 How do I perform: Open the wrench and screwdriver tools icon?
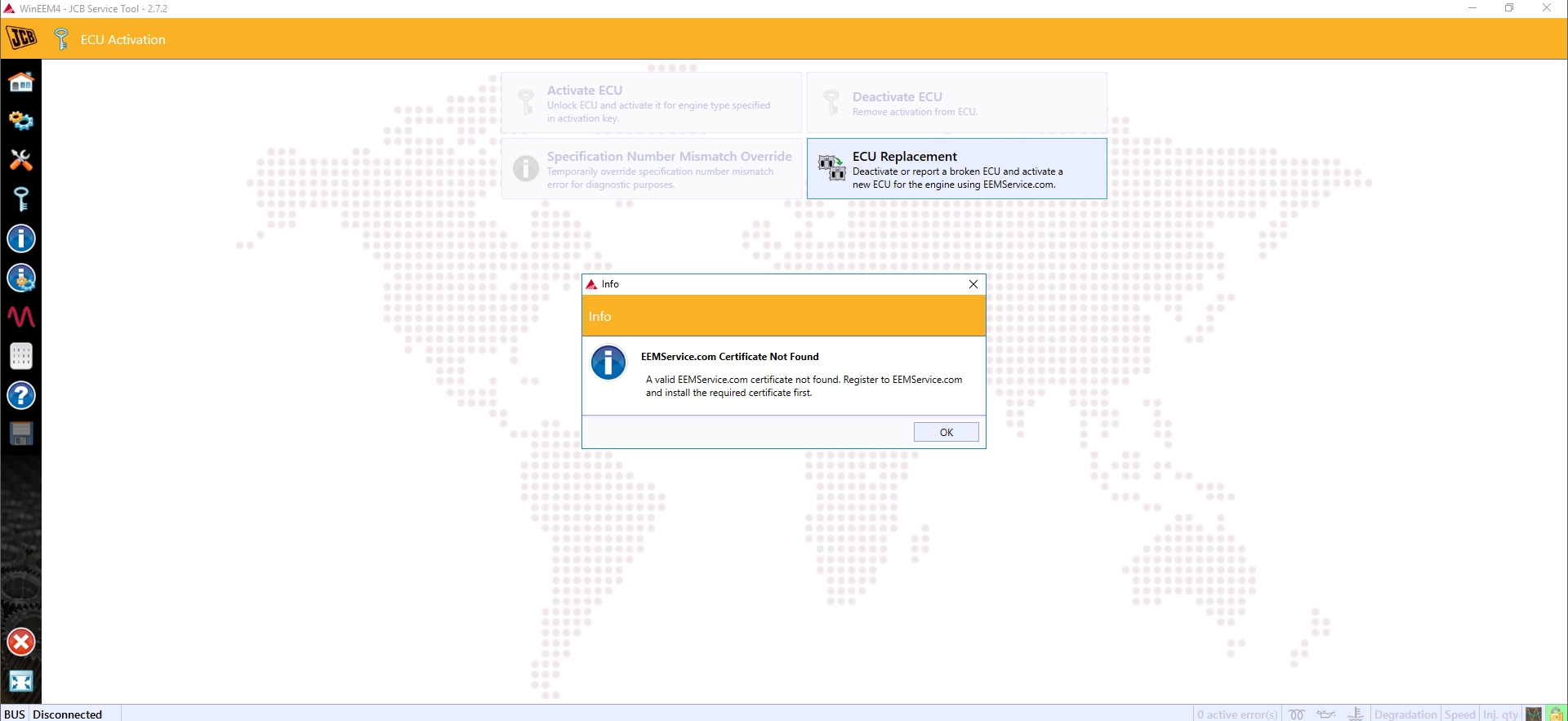click(21, 160)
